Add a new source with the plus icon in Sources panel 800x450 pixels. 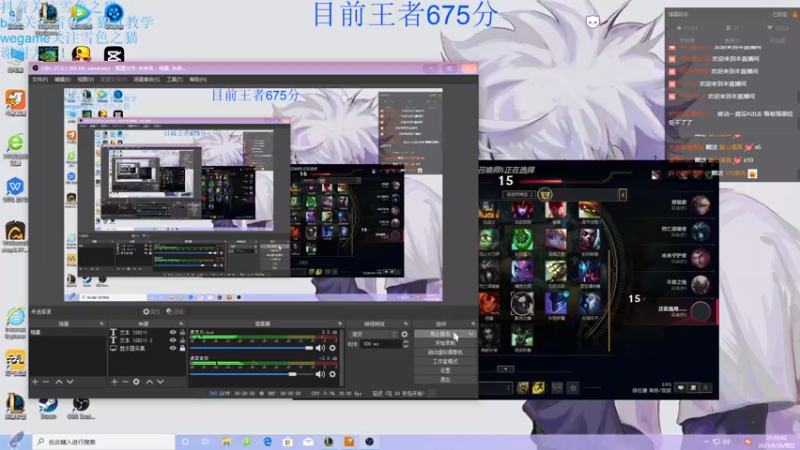(x=114, y=382)
